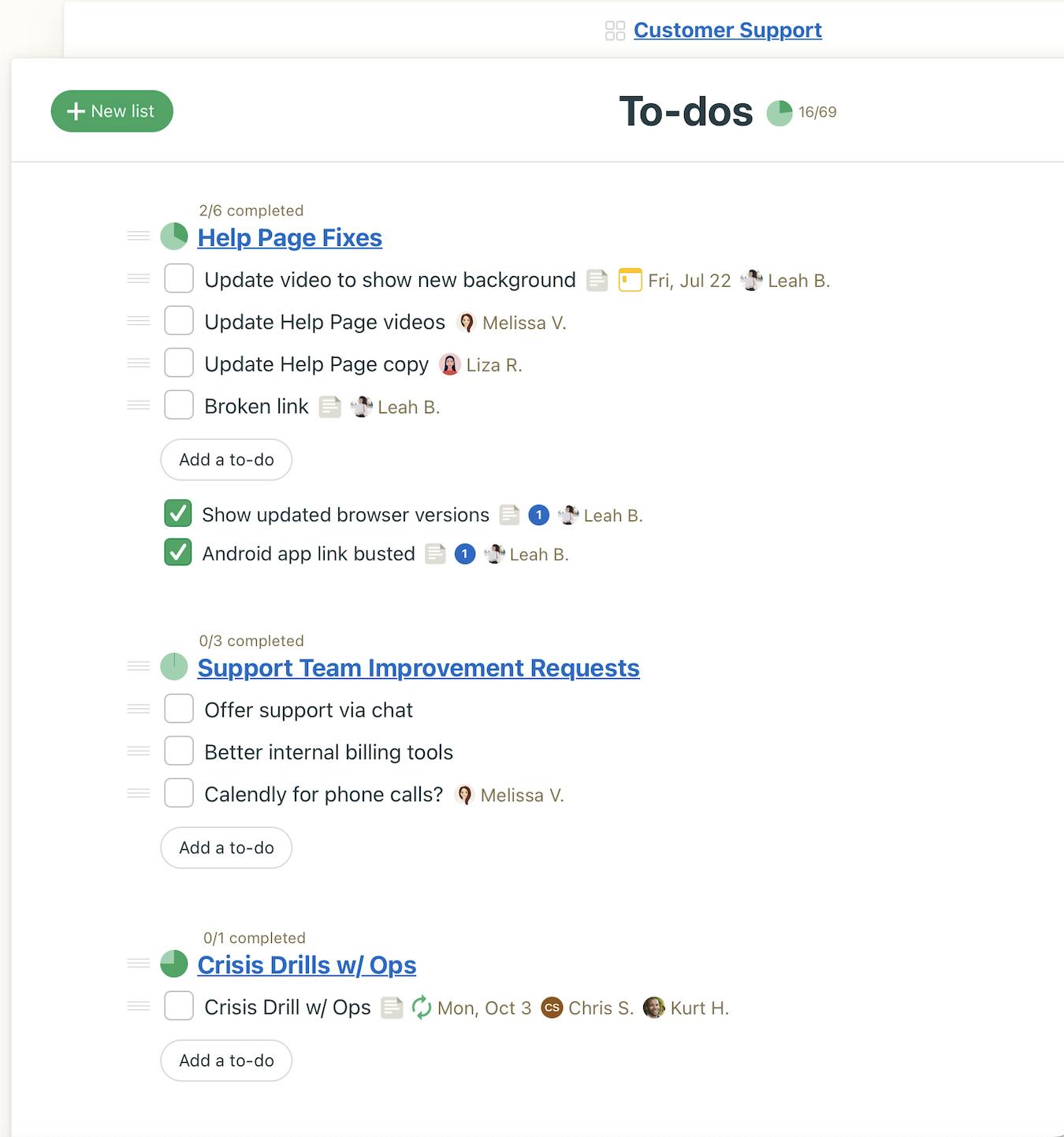This screenshot has width=1064, height=1137.
Task: Mark Offer support via chat as done
Action: 179,709
